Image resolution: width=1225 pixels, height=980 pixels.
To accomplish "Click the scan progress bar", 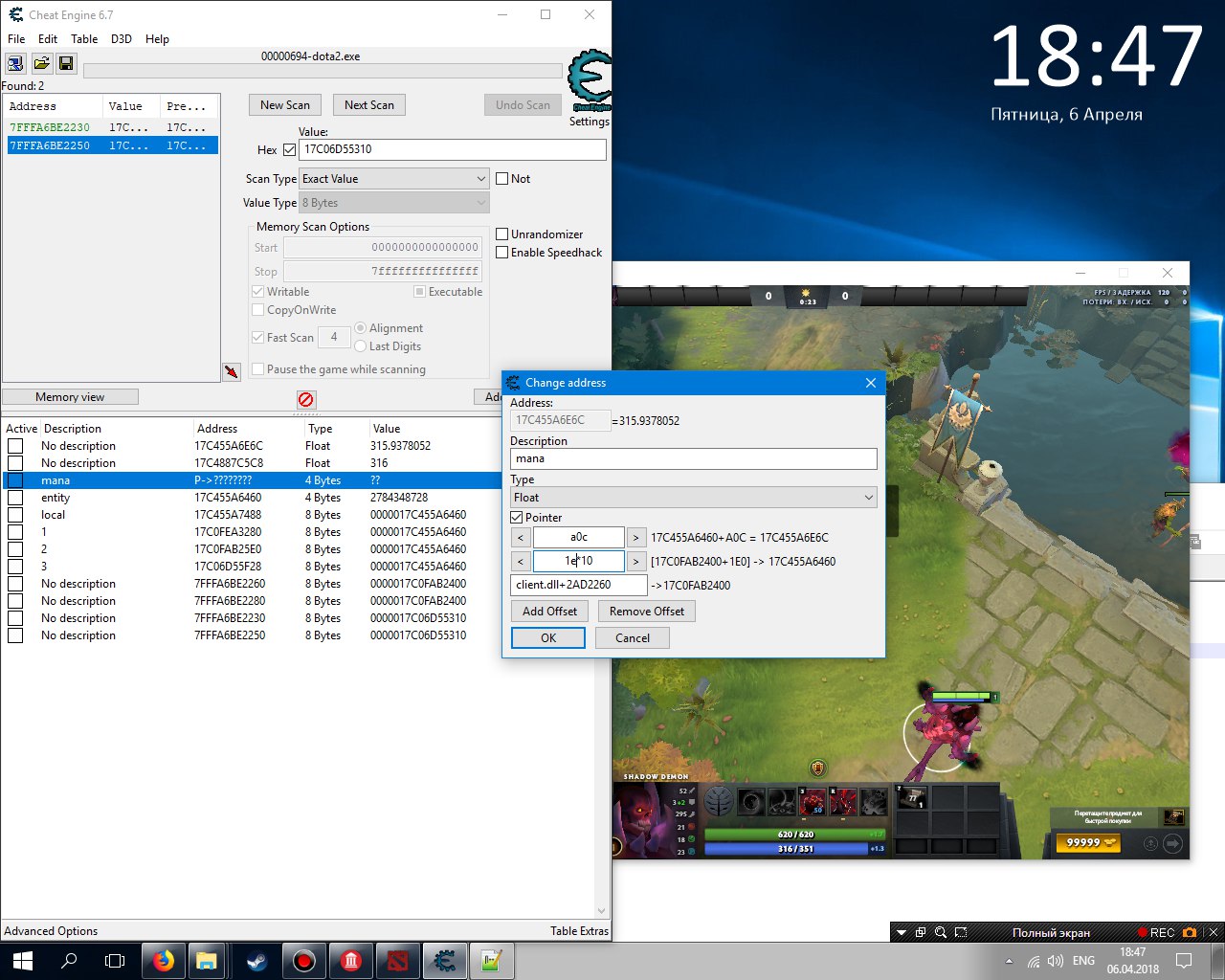I will (323, 71).
